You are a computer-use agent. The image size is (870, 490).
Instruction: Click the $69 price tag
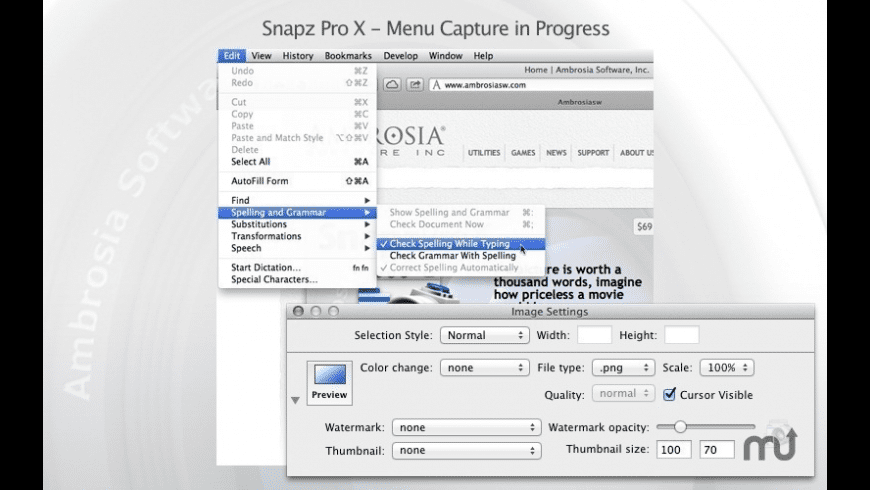[644, 226]
